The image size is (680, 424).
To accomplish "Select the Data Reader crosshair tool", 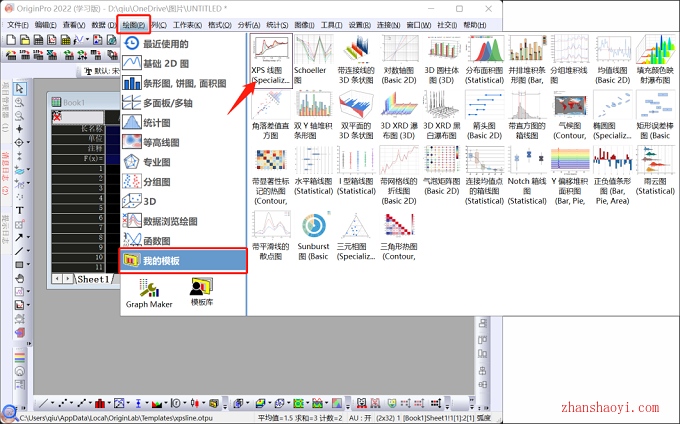I will click(x=20, y=129).
